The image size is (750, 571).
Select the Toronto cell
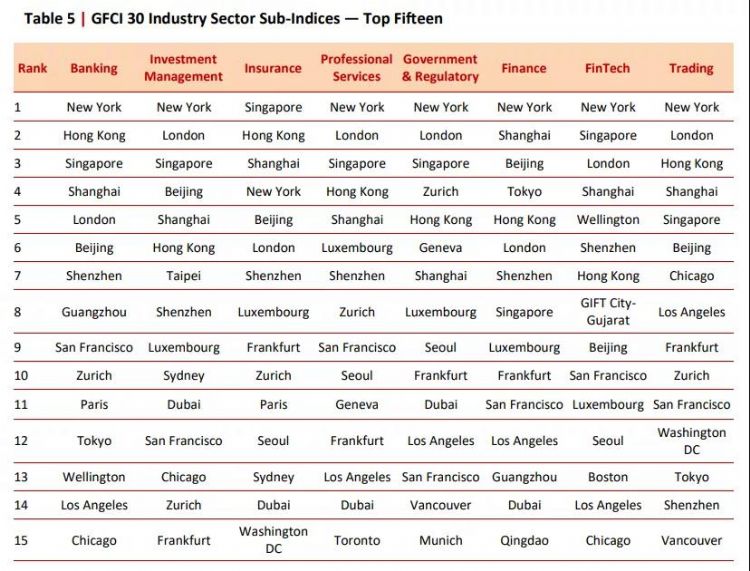(357, 540)
